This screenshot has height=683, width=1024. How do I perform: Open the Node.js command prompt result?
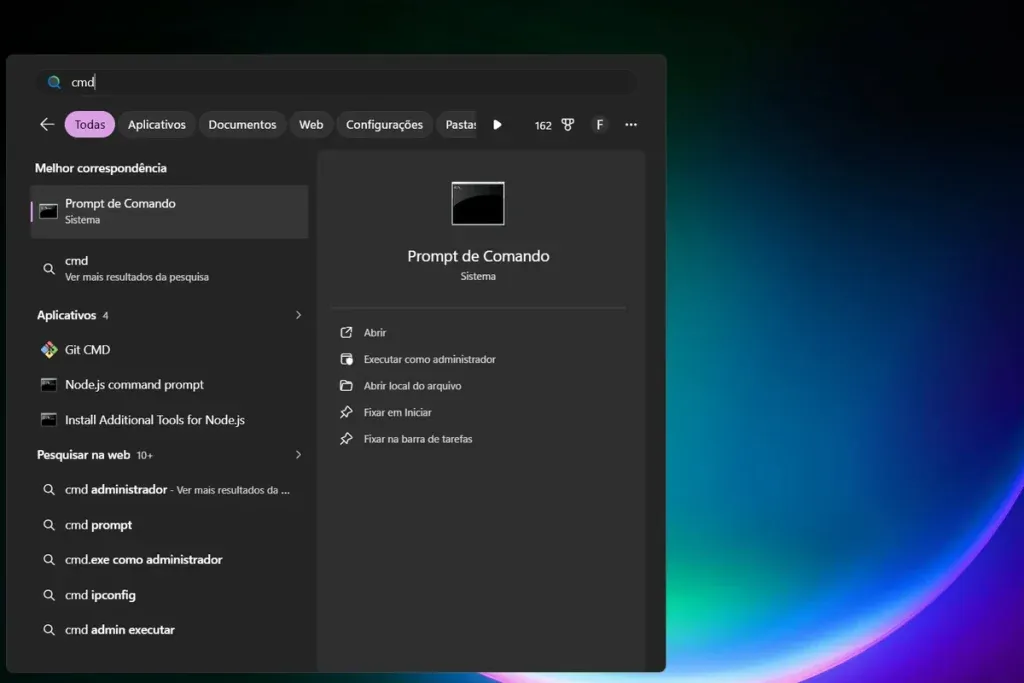coord(169,385)
